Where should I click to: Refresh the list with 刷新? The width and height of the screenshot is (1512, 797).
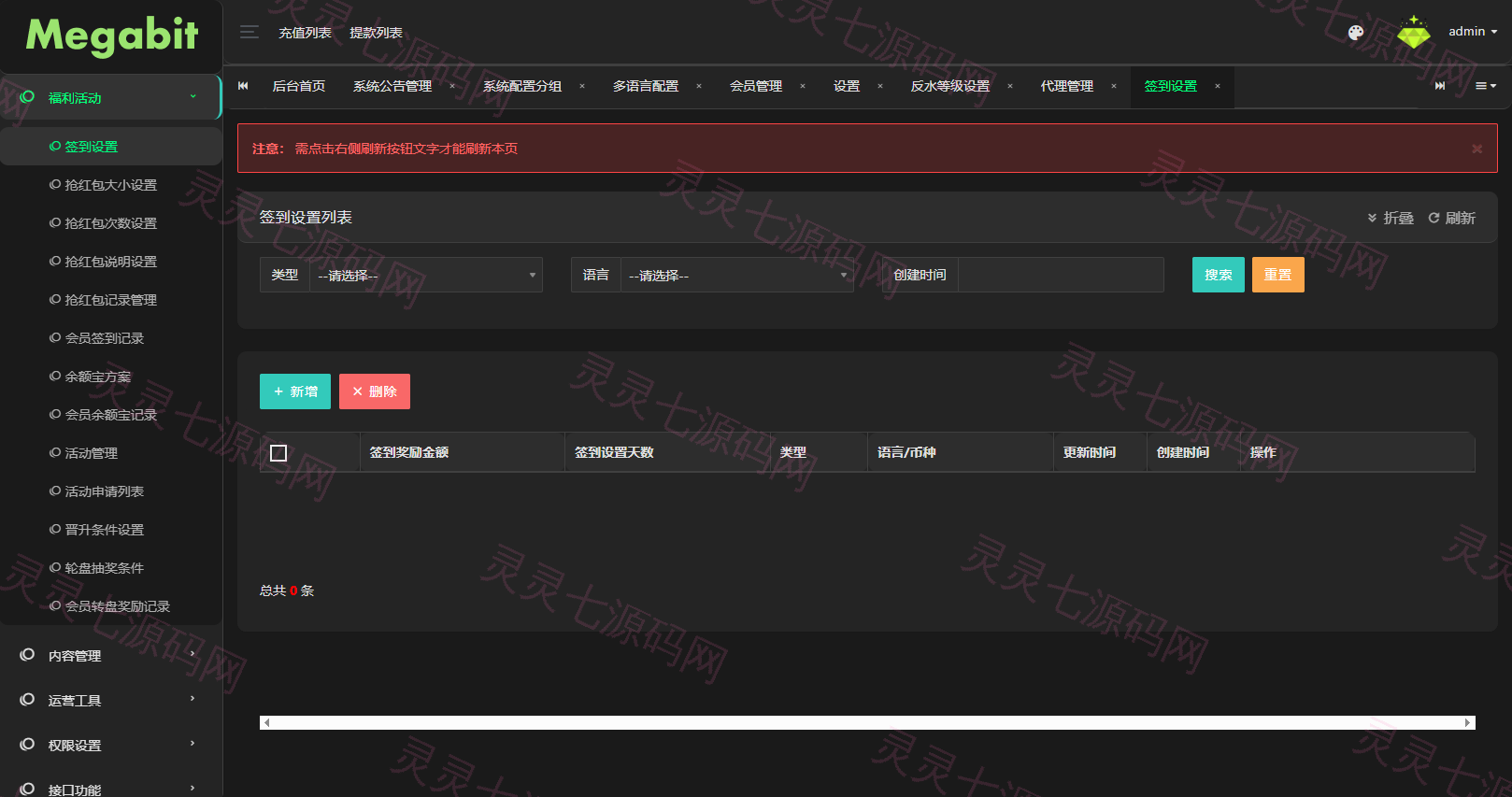click(1452, 218)
